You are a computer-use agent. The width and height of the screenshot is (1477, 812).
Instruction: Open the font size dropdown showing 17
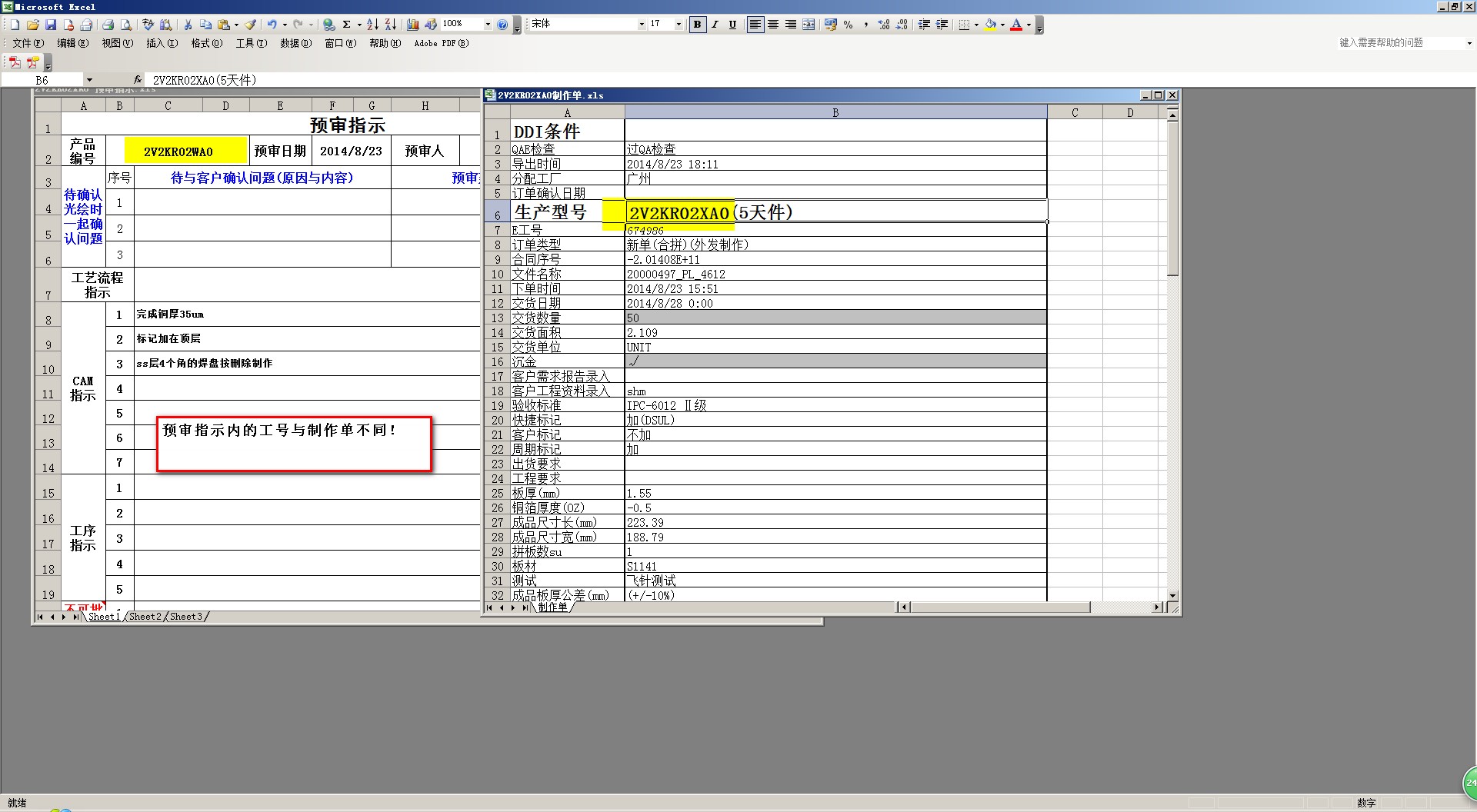point(678,25)
